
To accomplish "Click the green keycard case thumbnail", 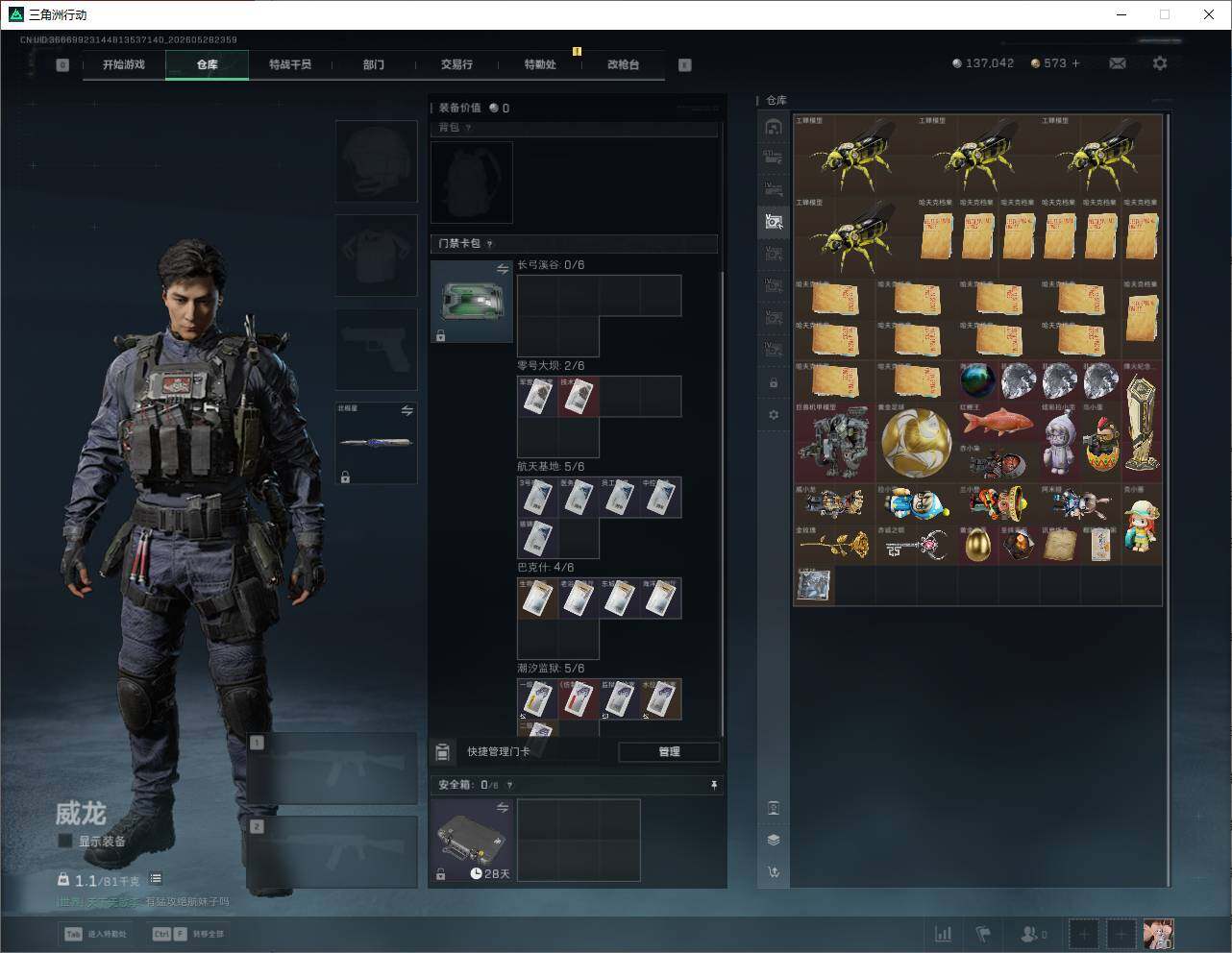I will (x=471, y=302).
